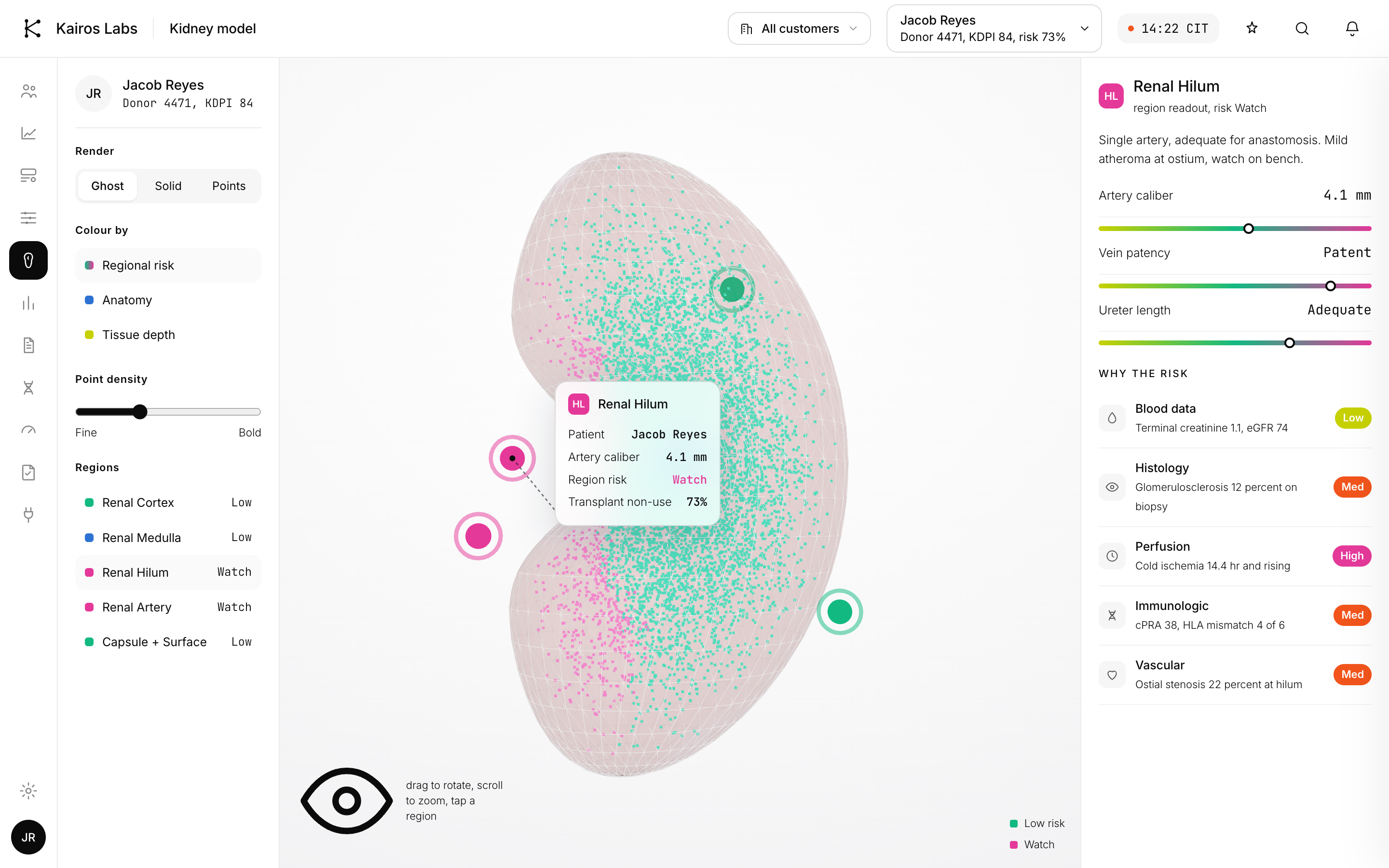Select the Renal Artery region
The width and height of the screenshot is (1389, 868).
168,607
